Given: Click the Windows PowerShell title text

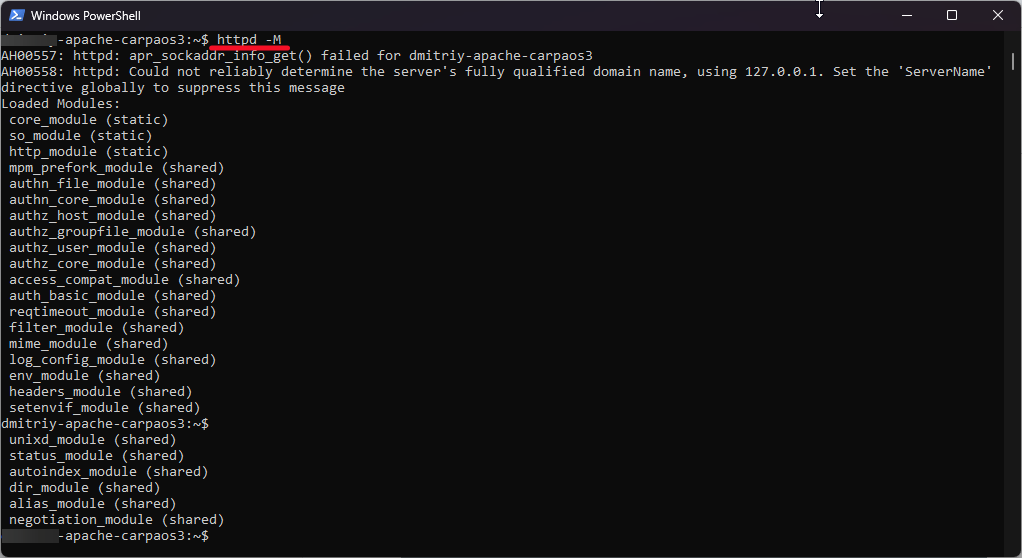Looking at the screenshot, I should pos(86,16).
